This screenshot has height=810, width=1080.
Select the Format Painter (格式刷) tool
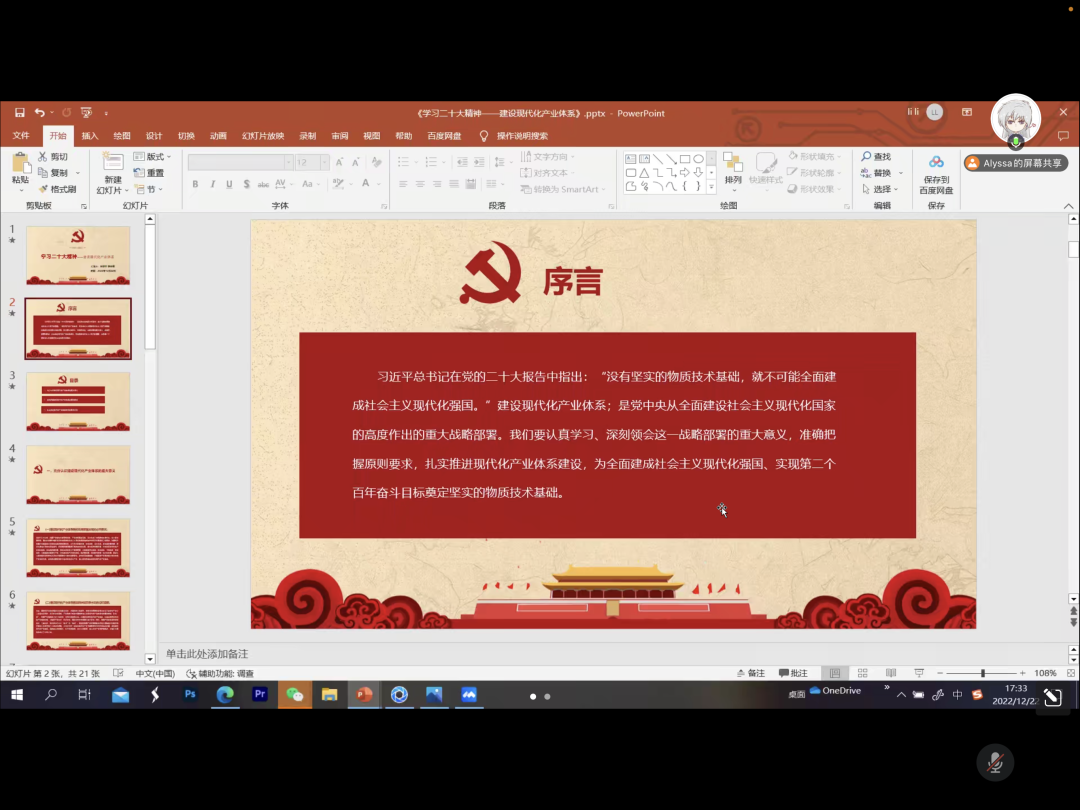click(x=44, y=189)
